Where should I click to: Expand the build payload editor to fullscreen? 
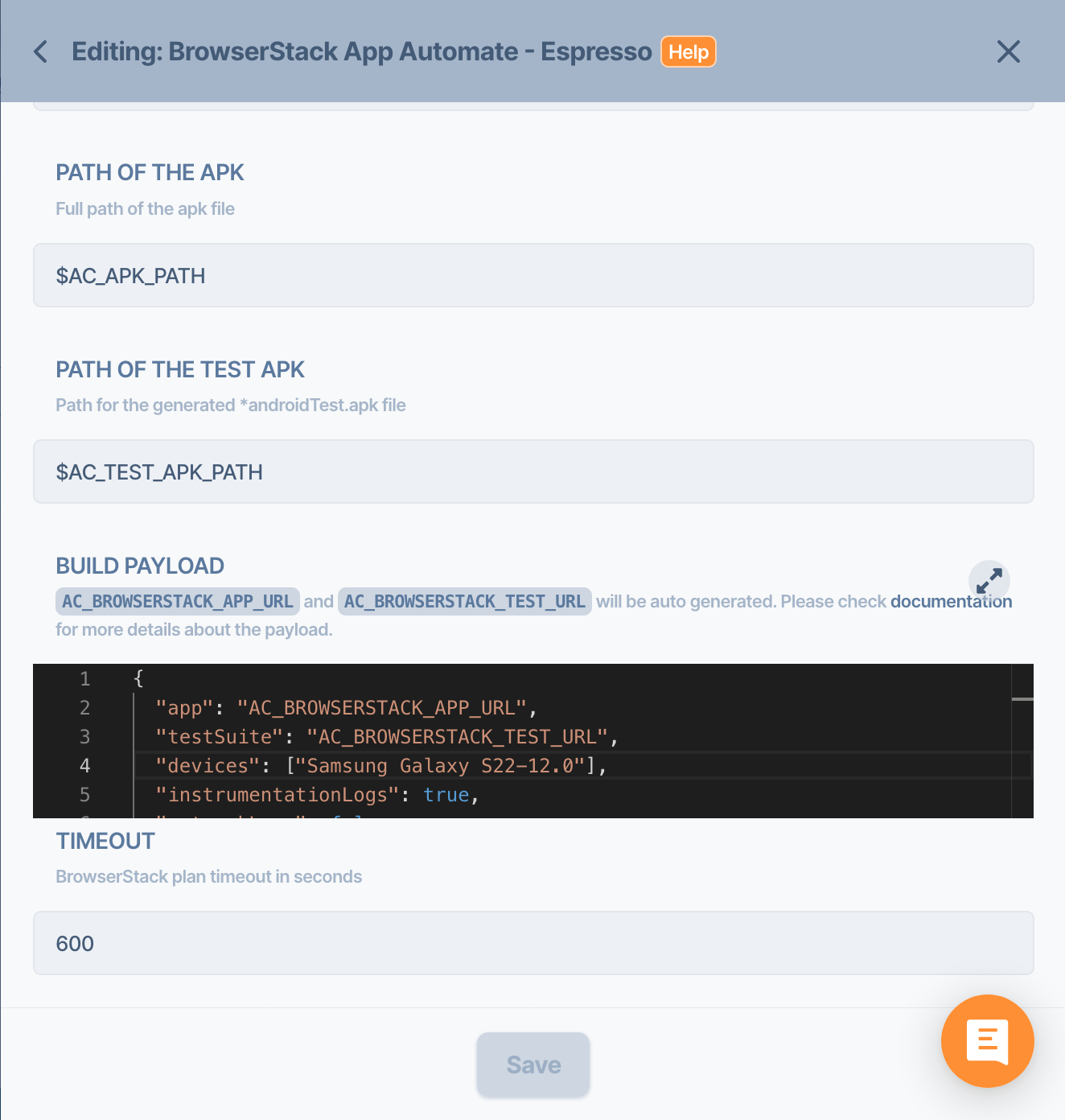(989, 580)
